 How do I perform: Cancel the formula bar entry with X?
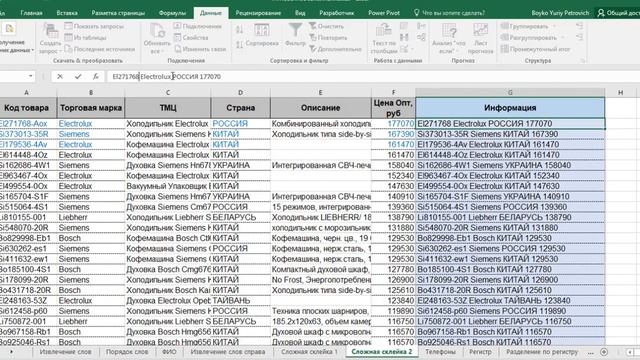[x=60, y=76]
